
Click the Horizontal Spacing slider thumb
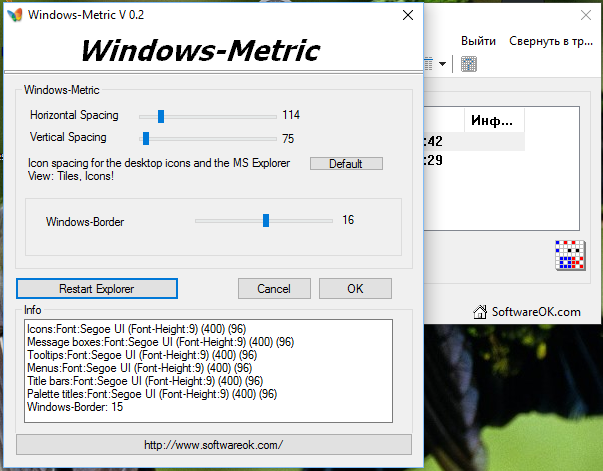click(161, 116)
